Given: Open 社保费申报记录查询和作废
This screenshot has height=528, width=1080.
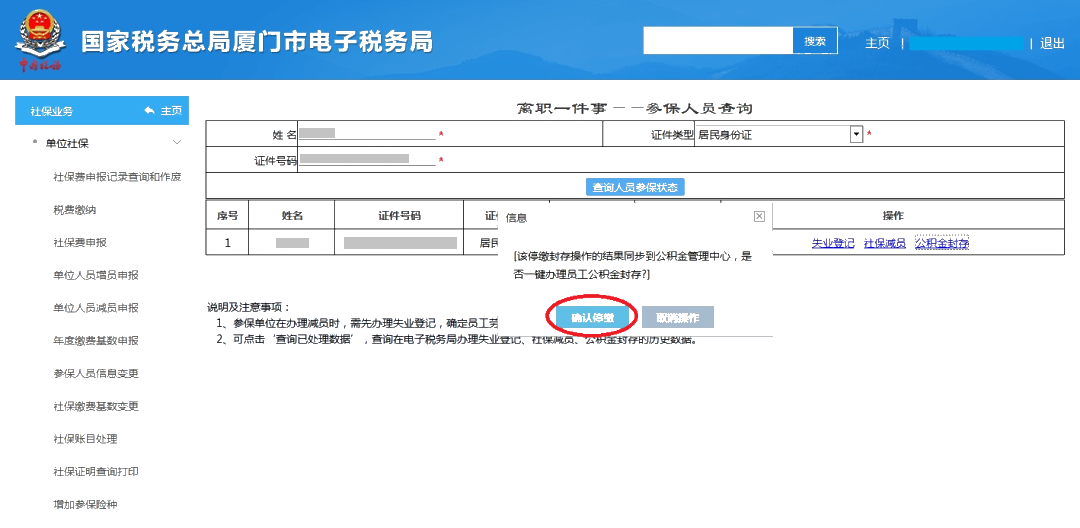Looking at the screenshot, I should [x=117, y=177].
